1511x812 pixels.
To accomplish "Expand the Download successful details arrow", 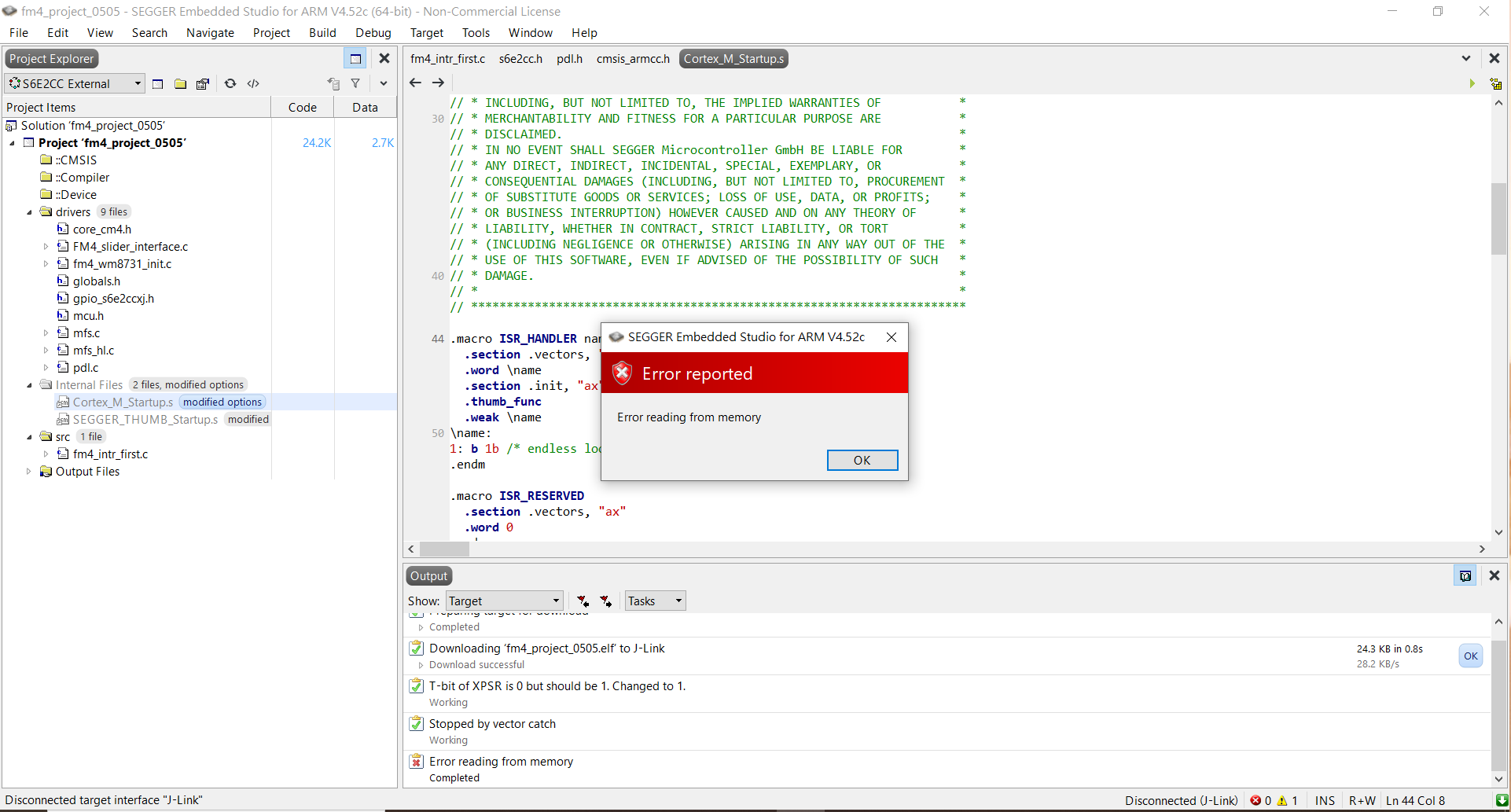I will [421, 665].
